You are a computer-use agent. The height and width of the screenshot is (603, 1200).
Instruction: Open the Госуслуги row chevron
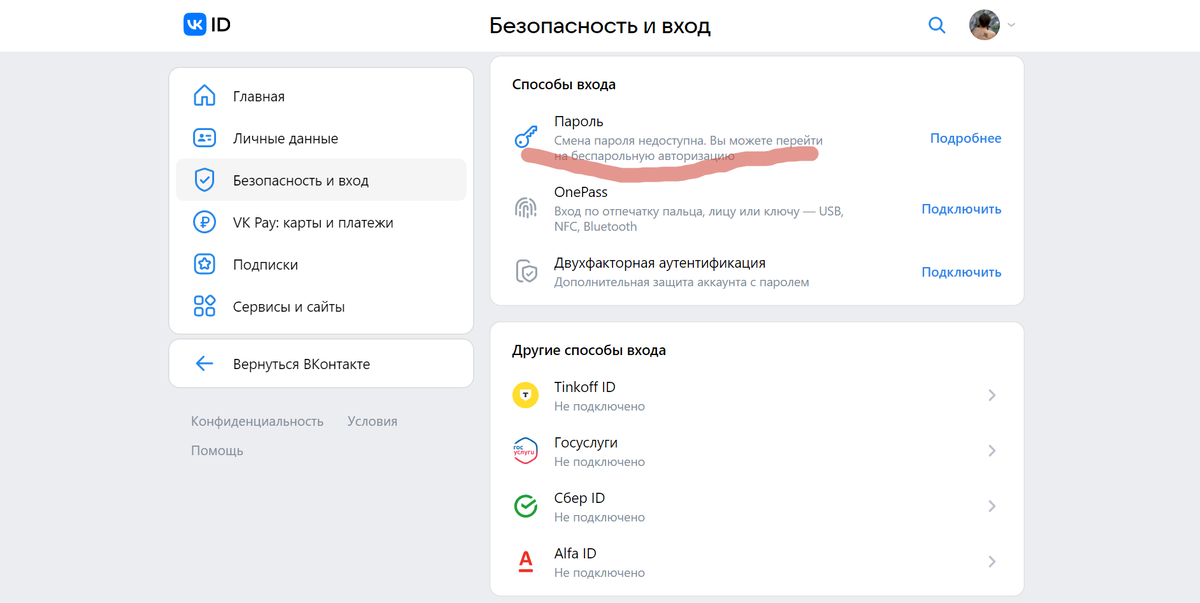(x=992, y=451)
